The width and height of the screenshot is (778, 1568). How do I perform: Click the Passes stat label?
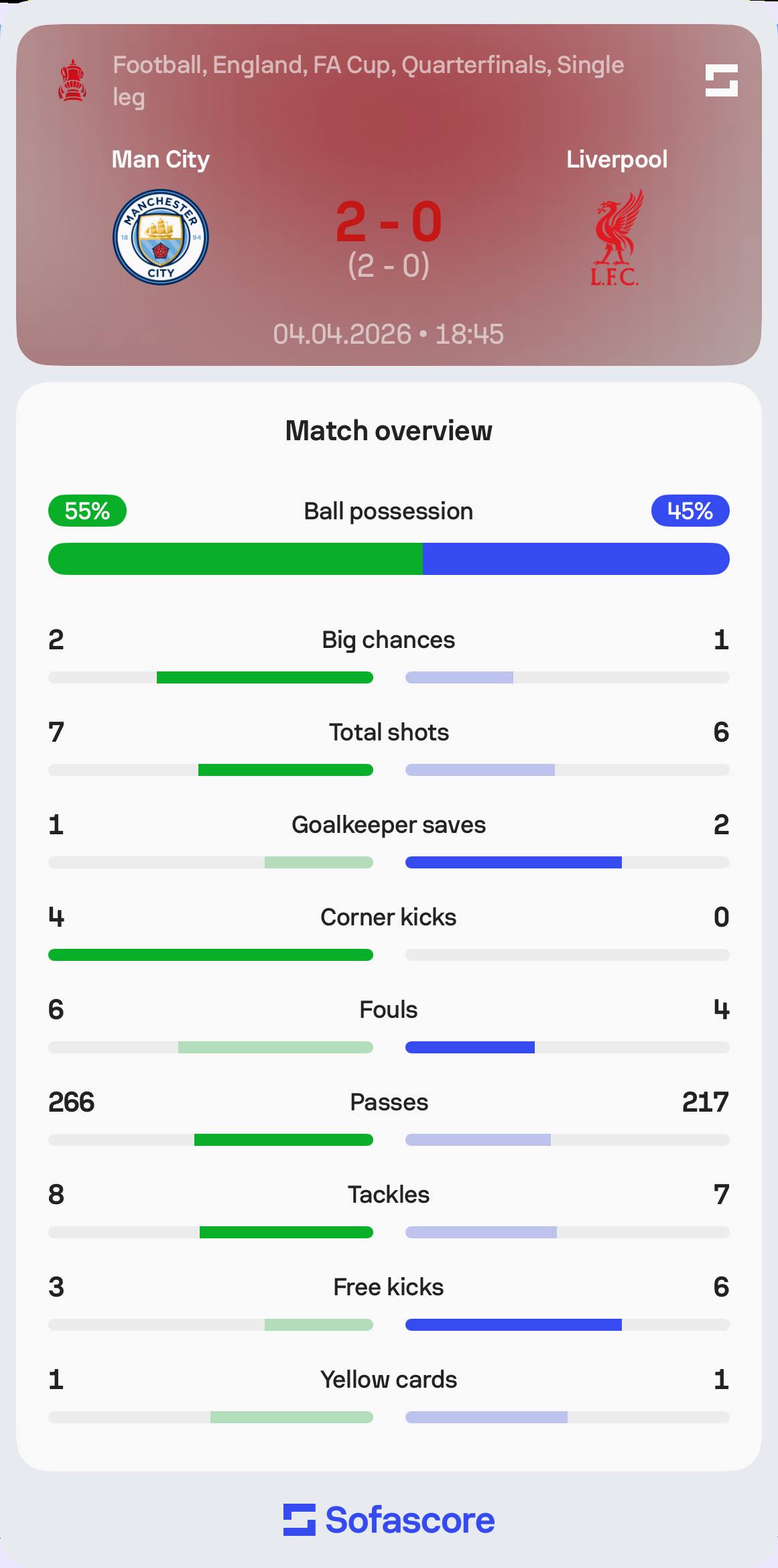tap(389, 1102)
